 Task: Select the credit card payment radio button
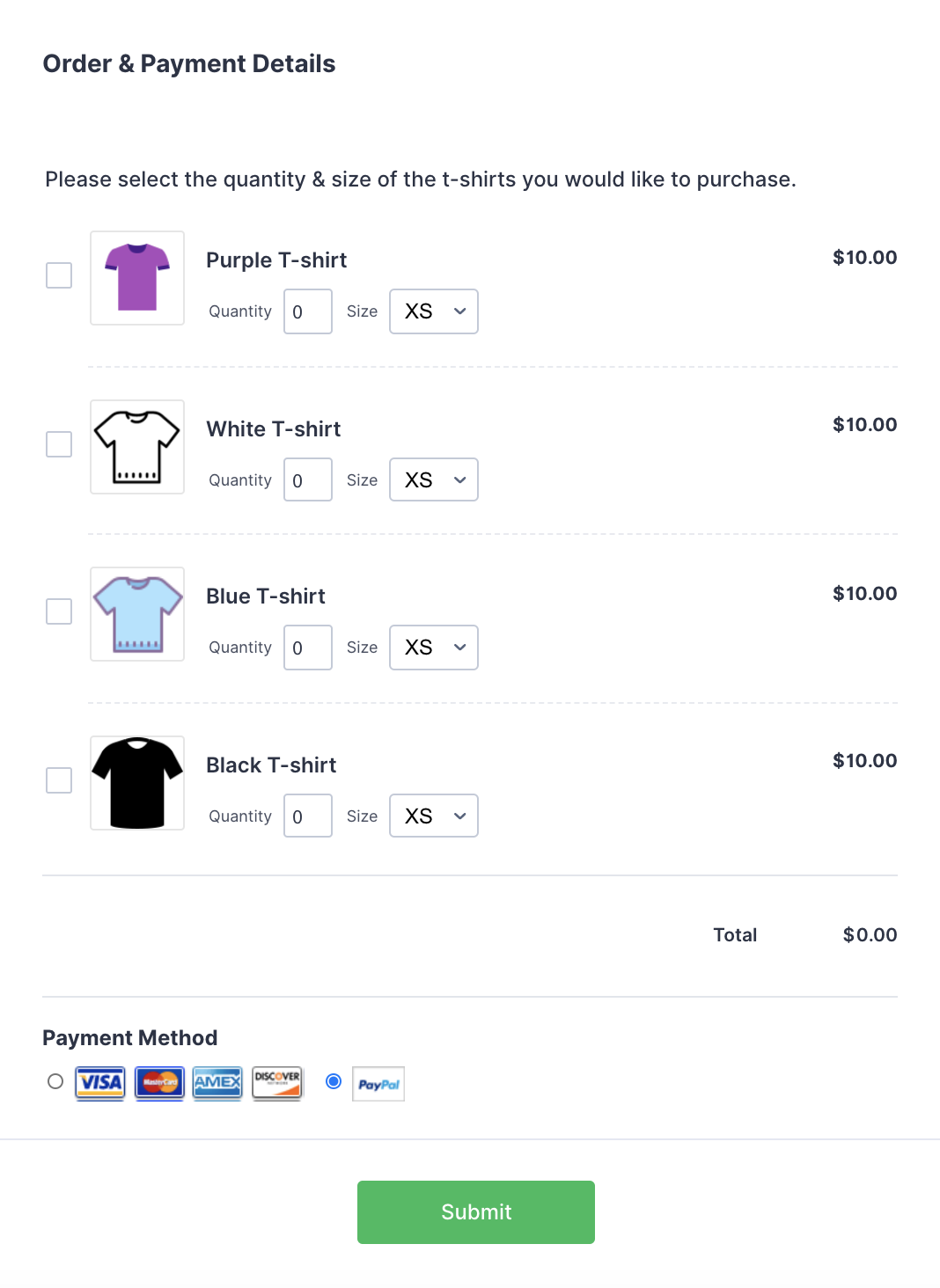pos(55,1081)
